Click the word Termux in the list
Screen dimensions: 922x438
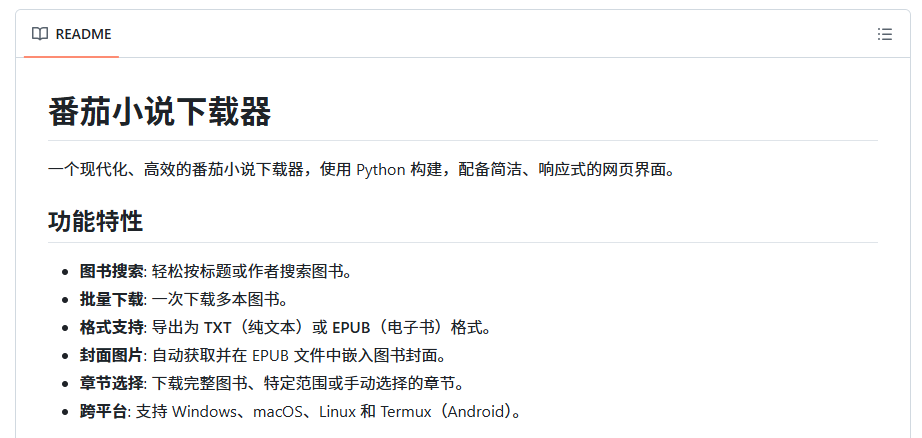(x=407, y=411)
